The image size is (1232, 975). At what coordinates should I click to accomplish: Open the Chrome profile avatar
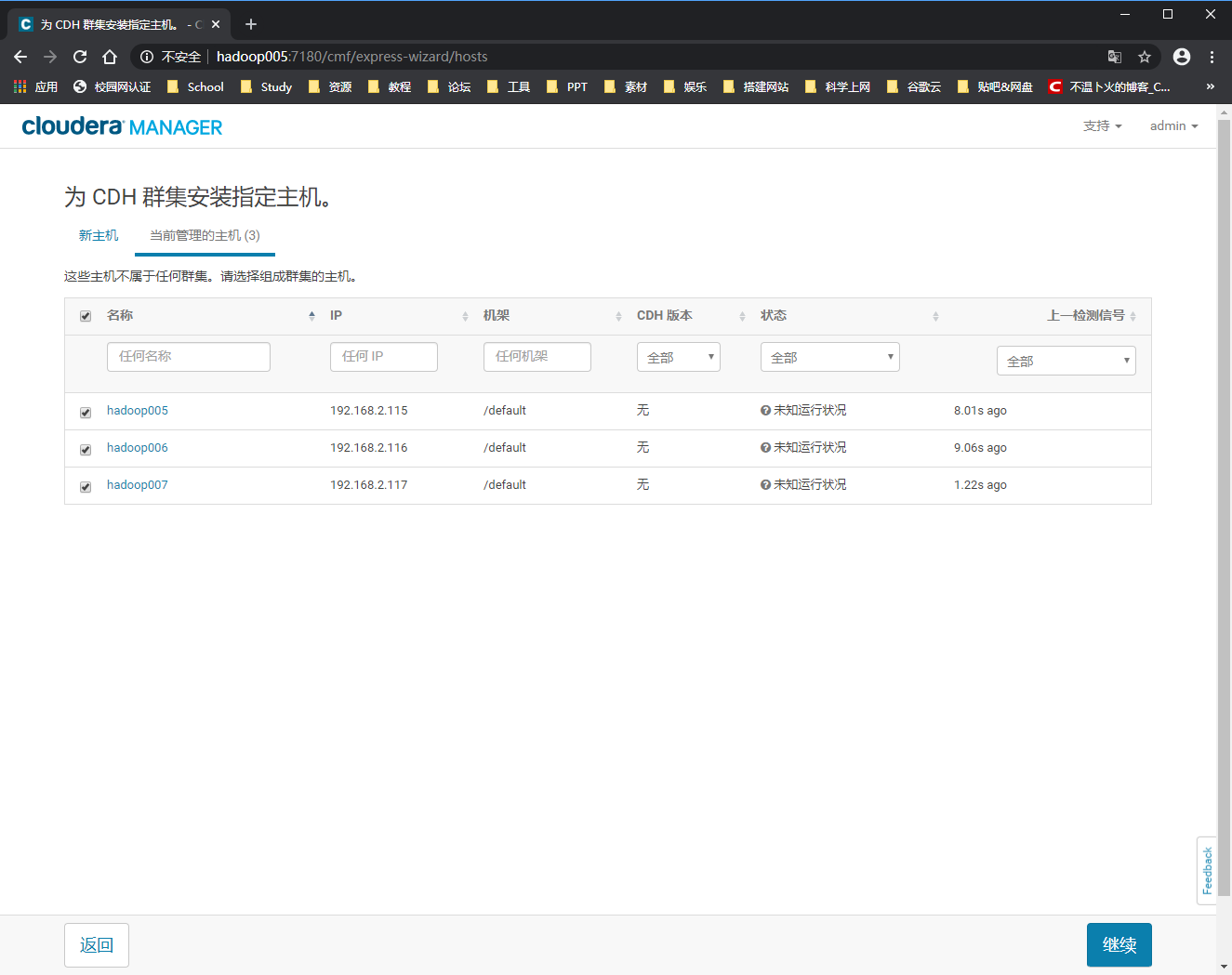click(x=1182, y=57)
